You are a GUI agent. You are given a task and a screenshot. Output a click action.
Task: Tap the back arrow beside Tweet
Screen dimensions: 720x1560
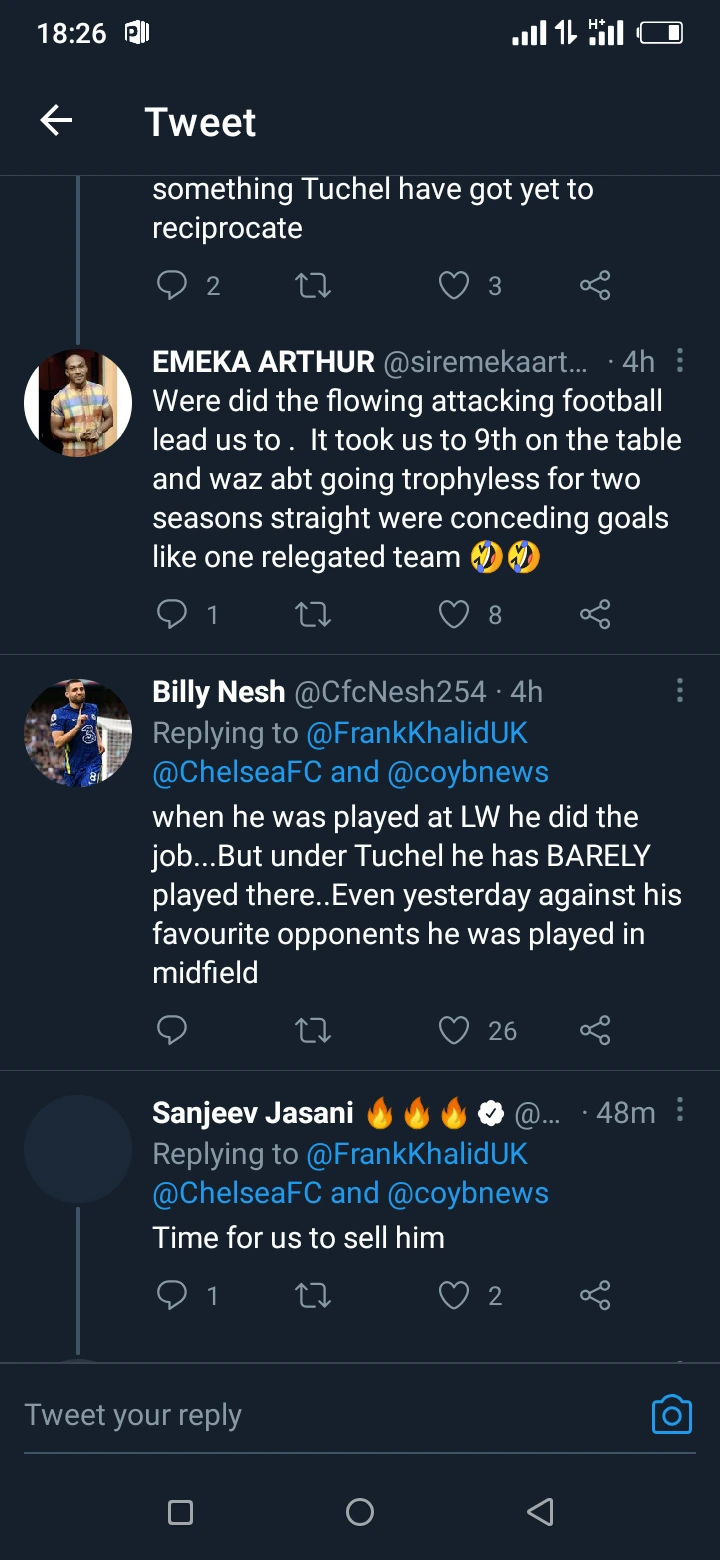(x=56, y=122)
